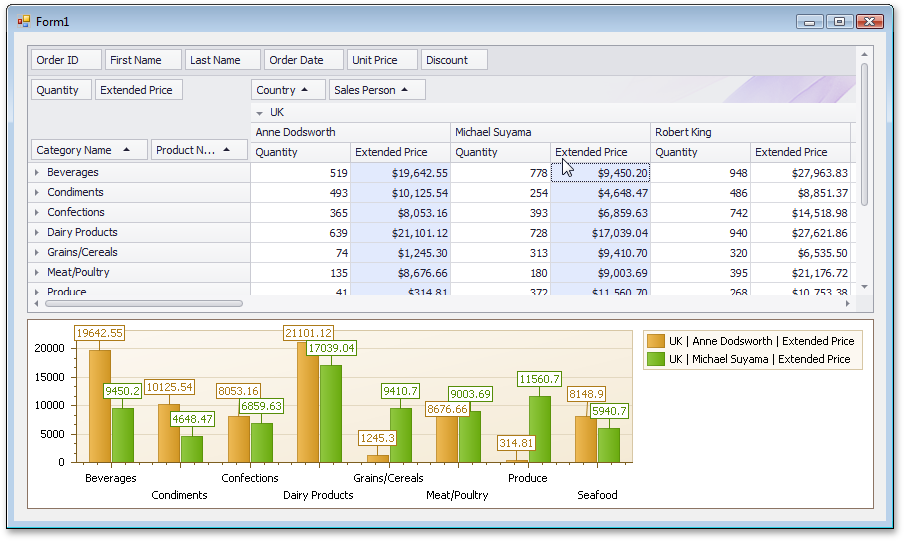Click the green Michael Suyama legend swatch

(x=656, y=359)
